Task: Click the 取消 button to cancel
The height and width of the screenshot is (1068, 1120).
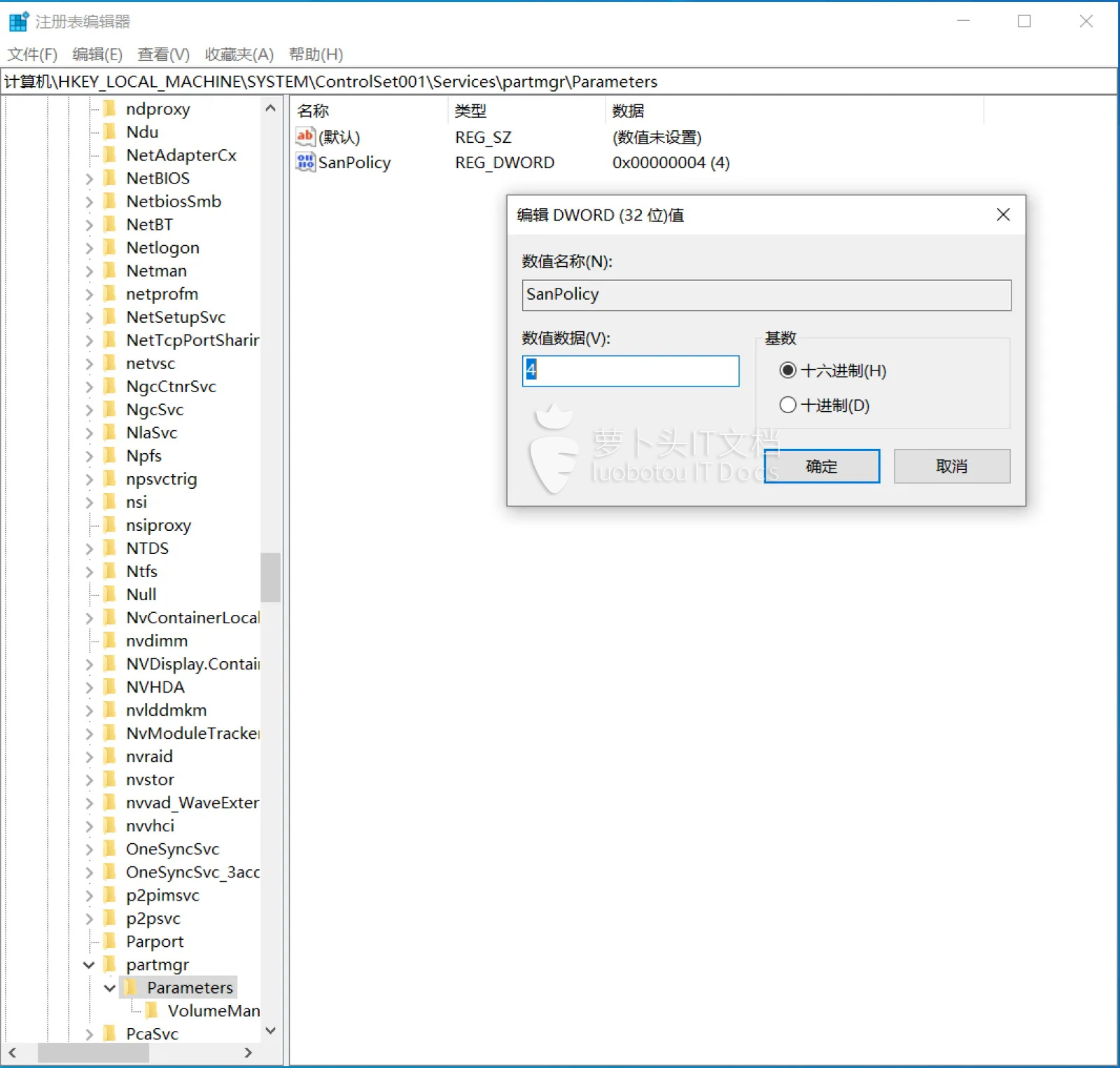Action: [951, 466]
